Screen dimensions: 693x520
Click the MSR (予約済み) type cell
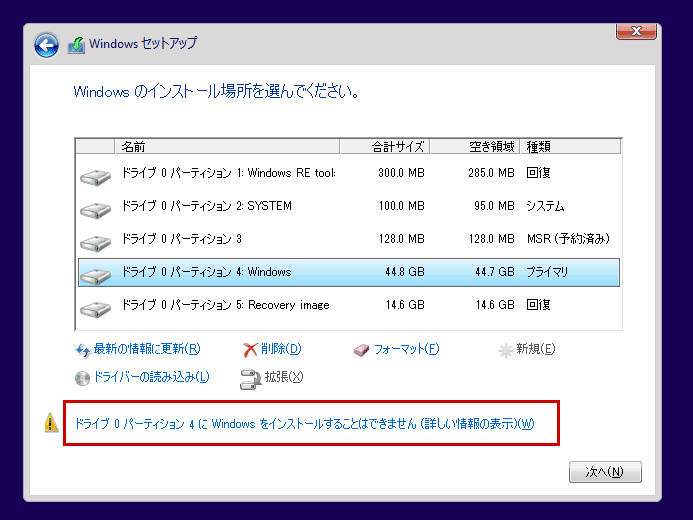tap(568, 239)
